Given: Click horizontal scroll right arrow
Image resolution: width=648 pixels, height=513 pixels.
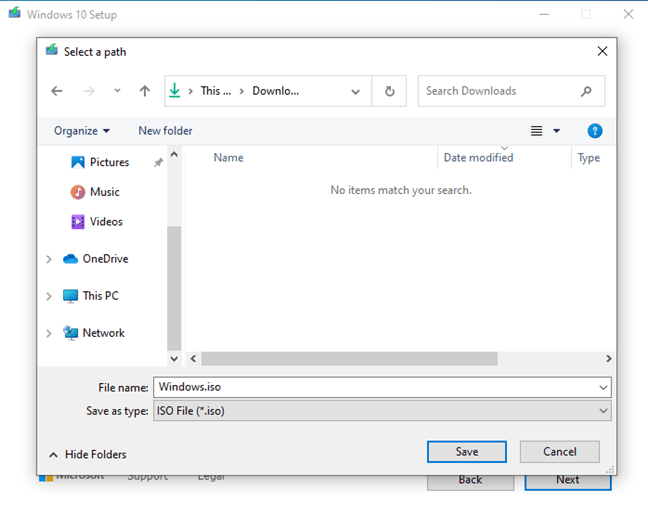Looking at the screenshot, I should click(608, 358).
